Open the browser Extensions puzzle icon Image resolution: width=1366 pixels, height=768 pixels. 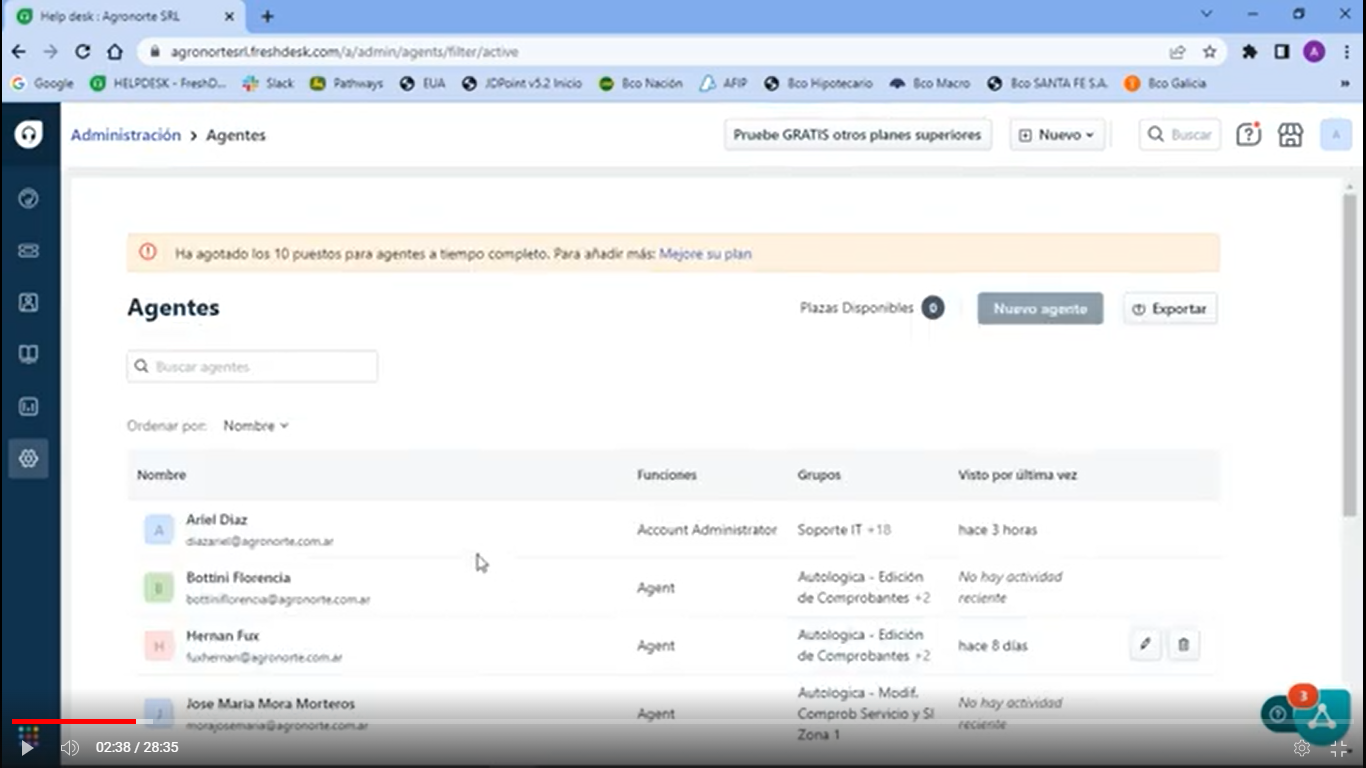pyautogui.click(x=1249, y=52)
